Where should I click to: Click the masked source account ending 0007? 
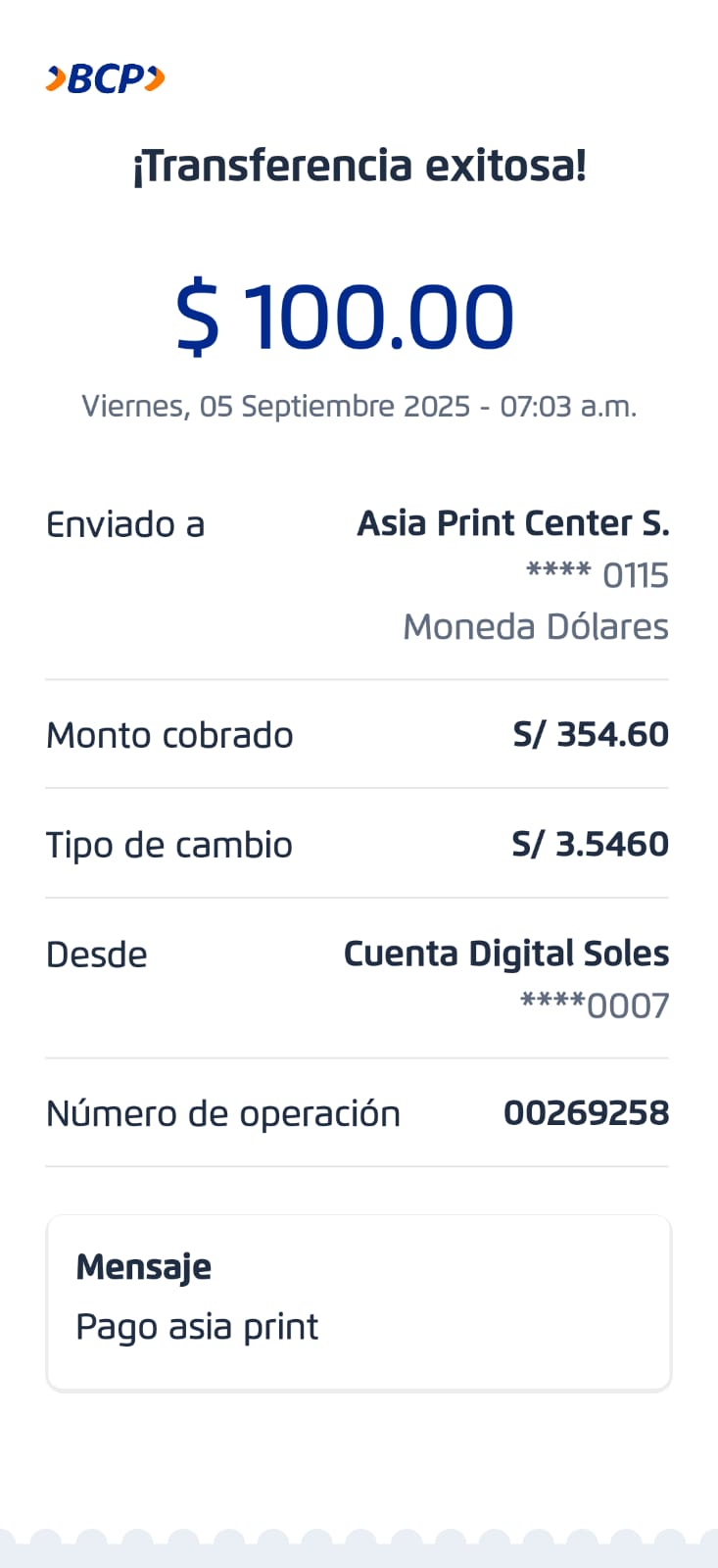(594, 1005)
